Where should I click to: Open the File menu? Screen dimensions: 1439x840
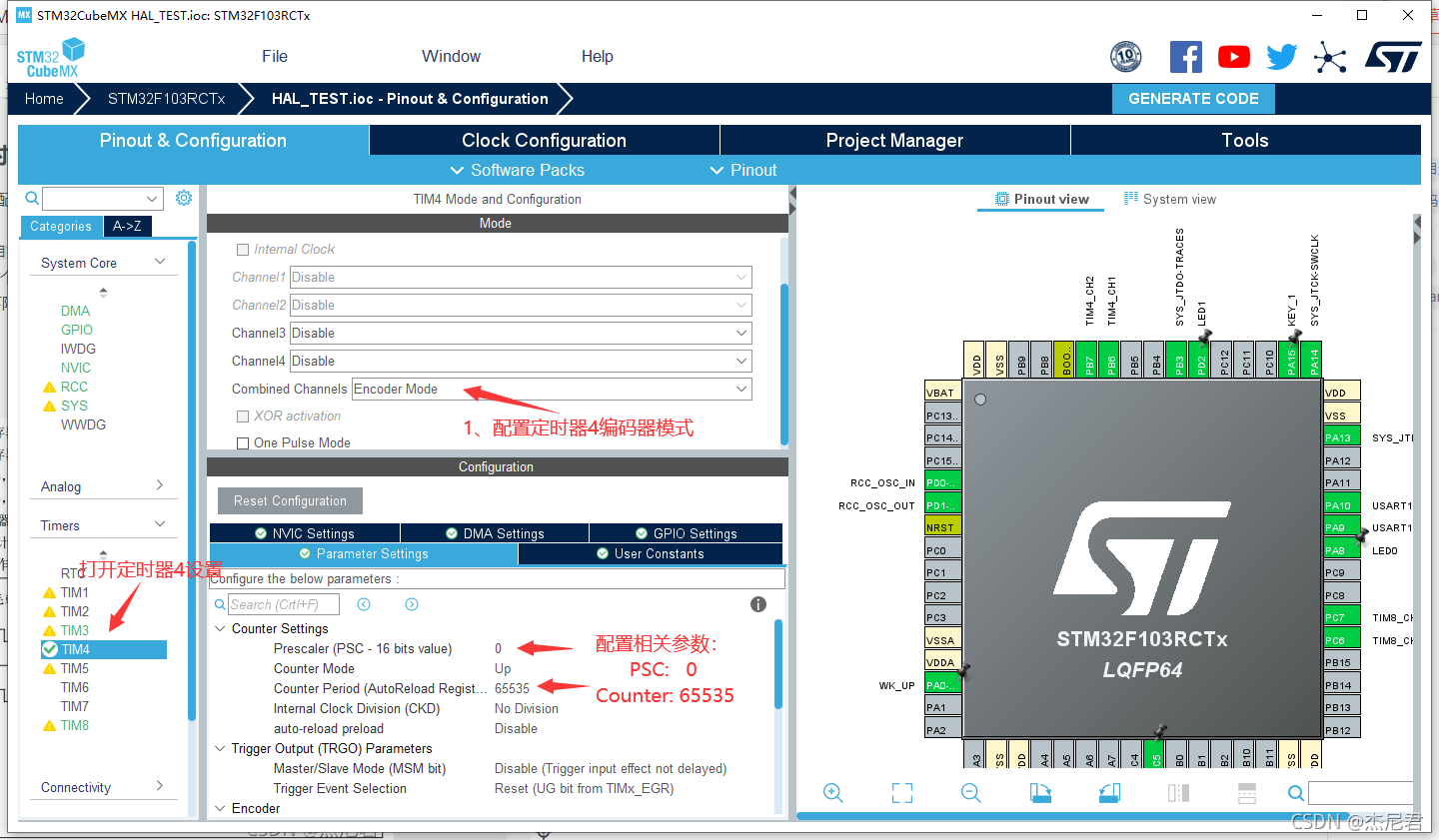coord(275,57)
